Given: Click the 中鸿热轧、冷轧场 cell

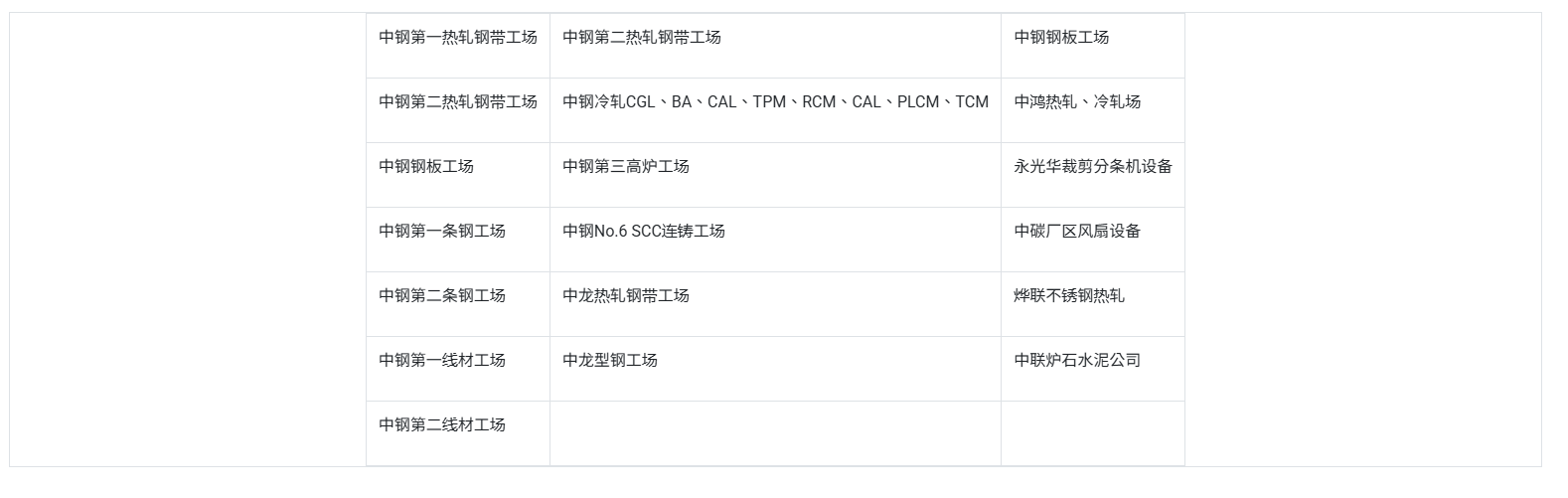Looking at the screenshot, I should click(x=1093, y=110).
